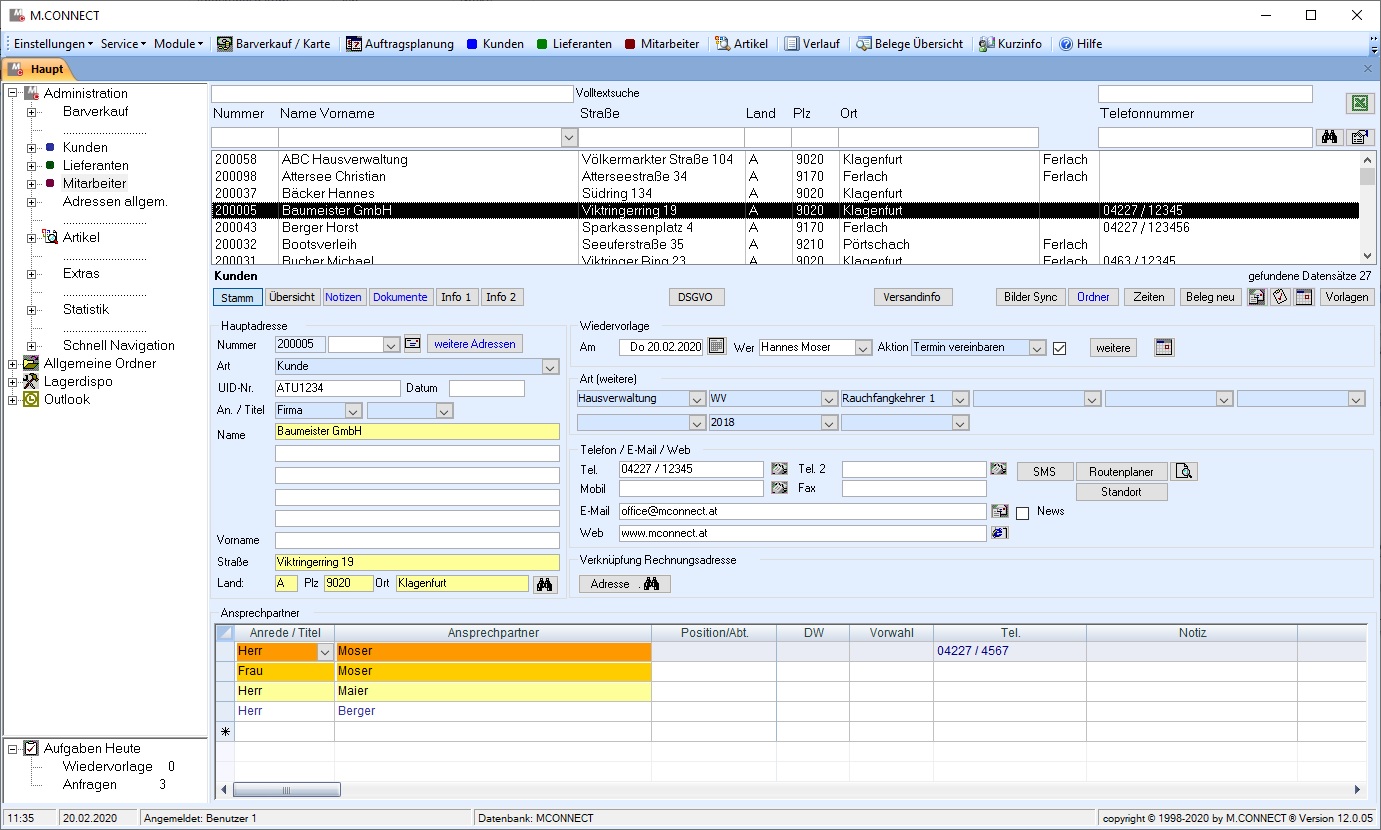Click the DSGVO button

click(696, 297)
